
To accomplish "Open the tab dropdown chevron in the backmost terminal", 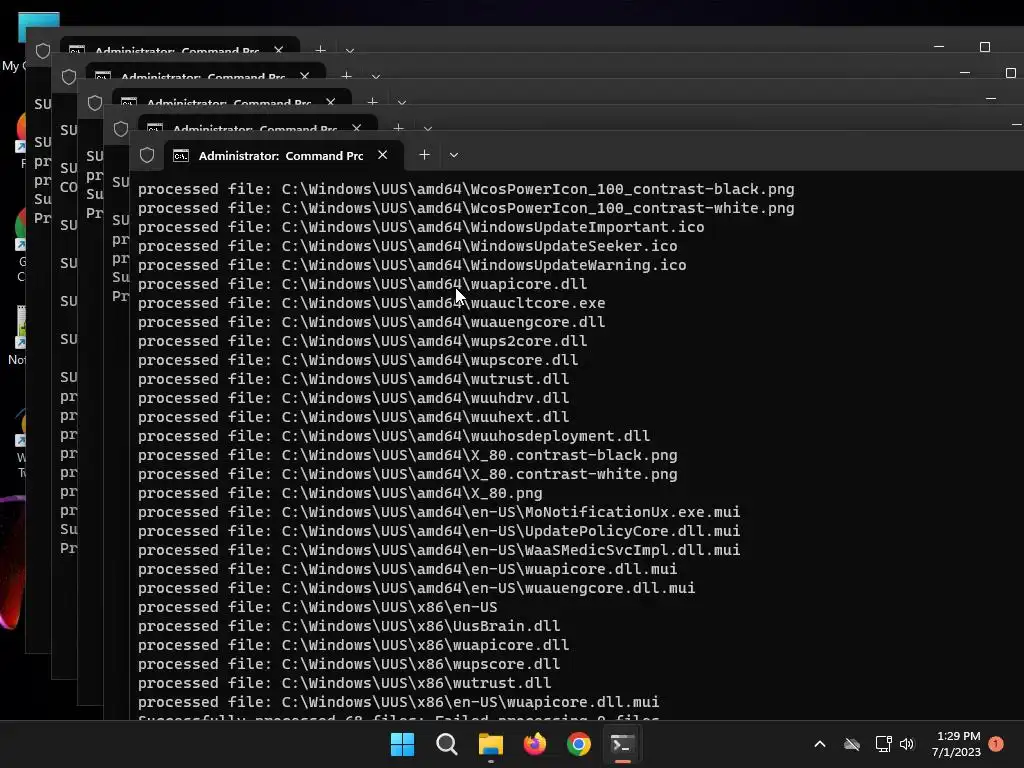I will click(x=350, y=50).
